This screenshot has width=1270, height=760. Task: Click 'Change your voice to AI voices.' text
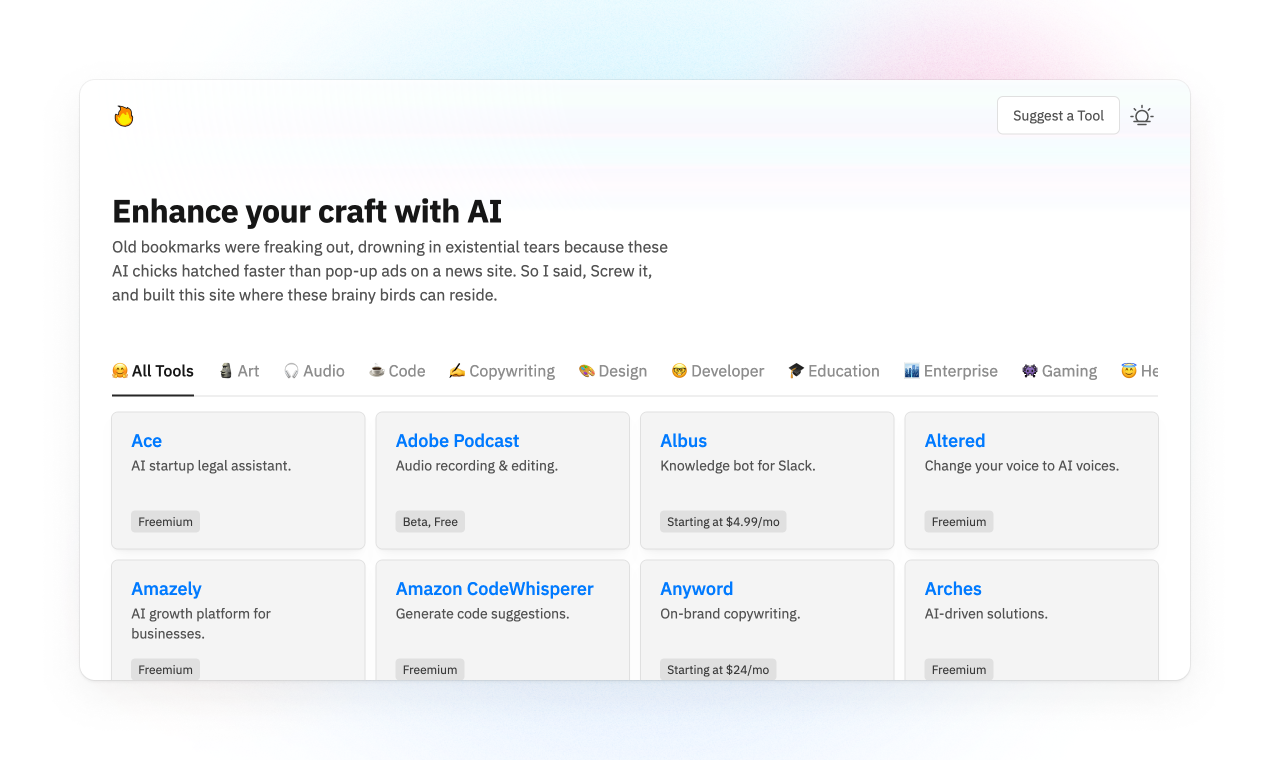point(1022,466)
